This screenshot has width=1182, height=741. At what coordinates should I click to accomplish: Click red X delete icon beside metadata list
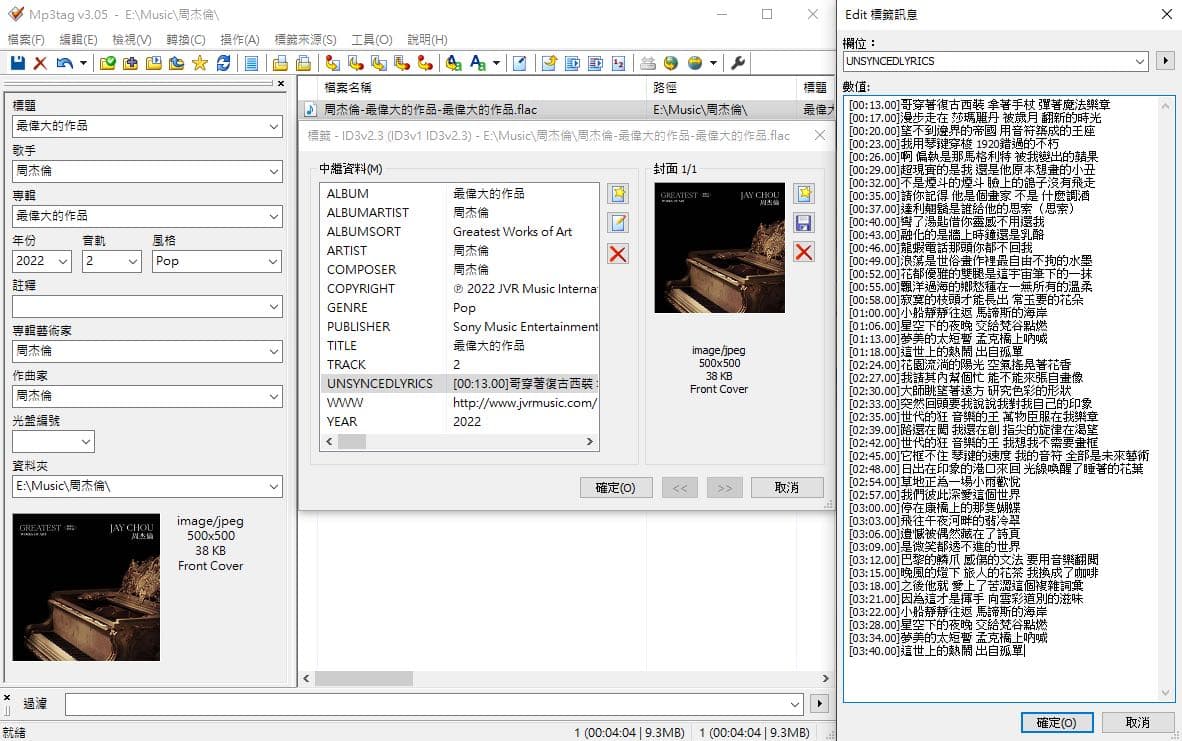(618, 254)
